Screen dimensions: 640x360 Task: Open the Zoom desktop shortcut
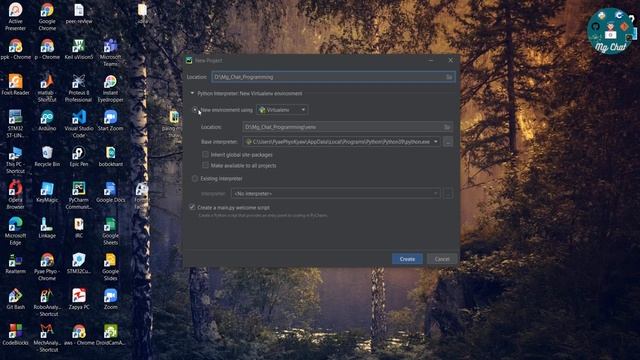(x=110, y=299)
